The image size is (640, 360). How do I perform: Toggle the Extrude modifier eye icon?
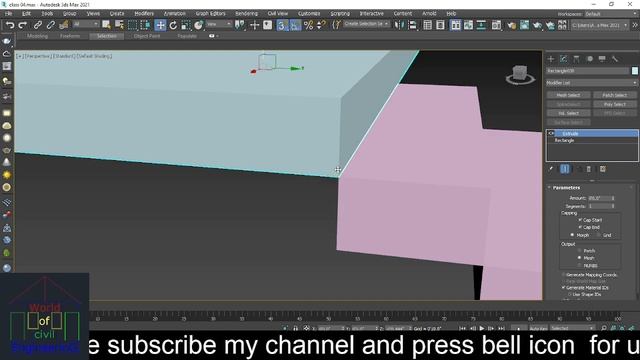tap(551, 133)
